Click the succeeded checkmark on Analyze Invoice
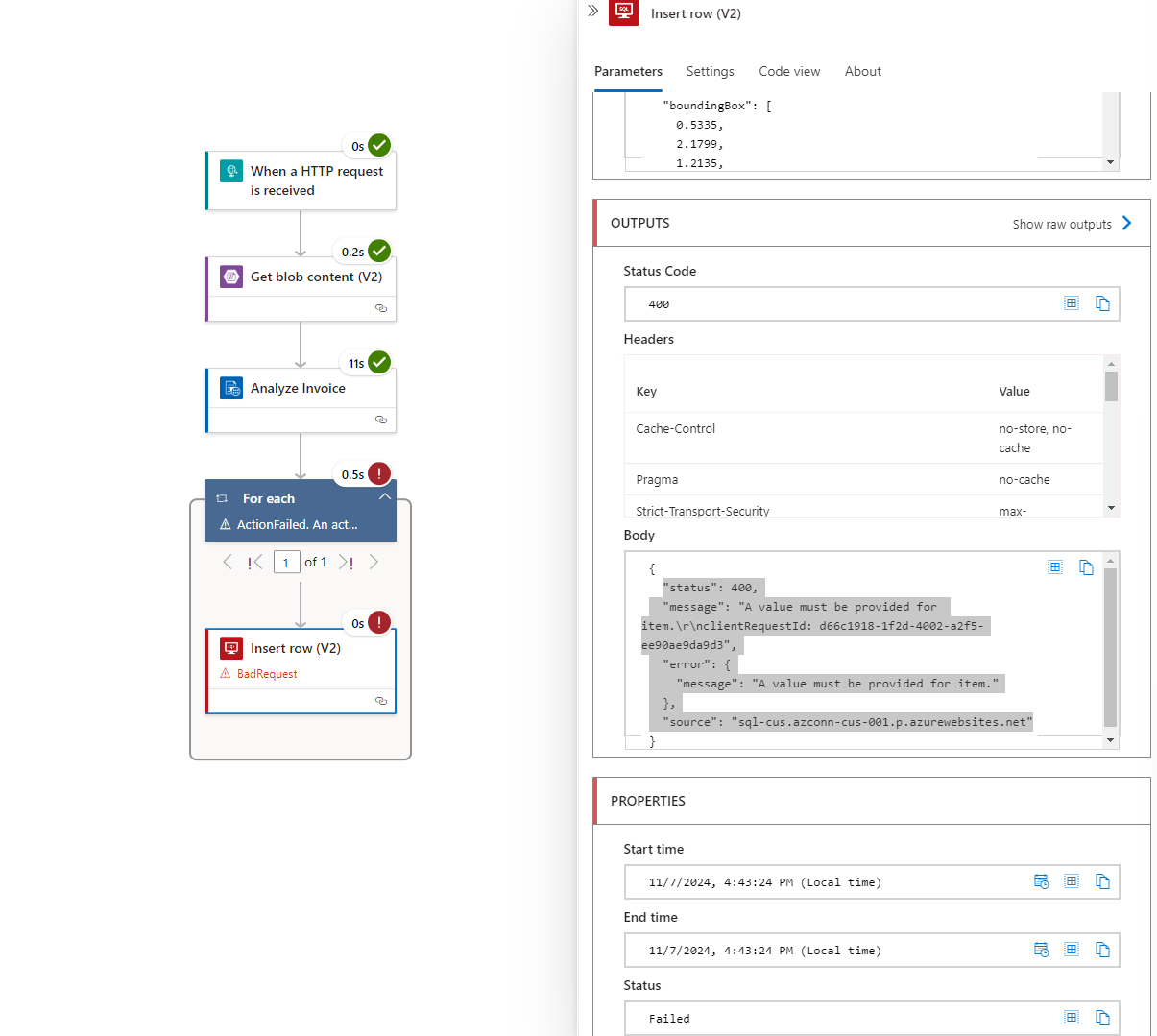Image resolution: width=1157 pixels, height=1036 pixels. tap(379, 362)
